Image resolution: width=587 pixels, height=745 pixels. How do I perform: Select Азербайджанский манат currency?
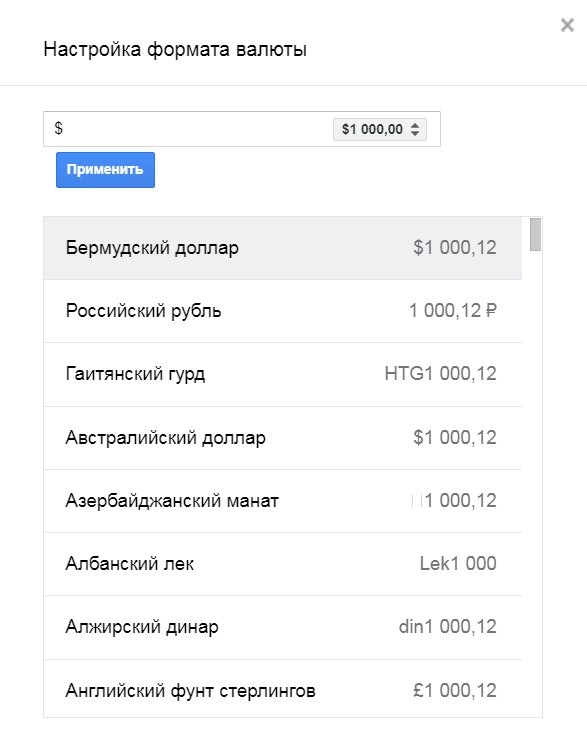[x=283, y=501]
